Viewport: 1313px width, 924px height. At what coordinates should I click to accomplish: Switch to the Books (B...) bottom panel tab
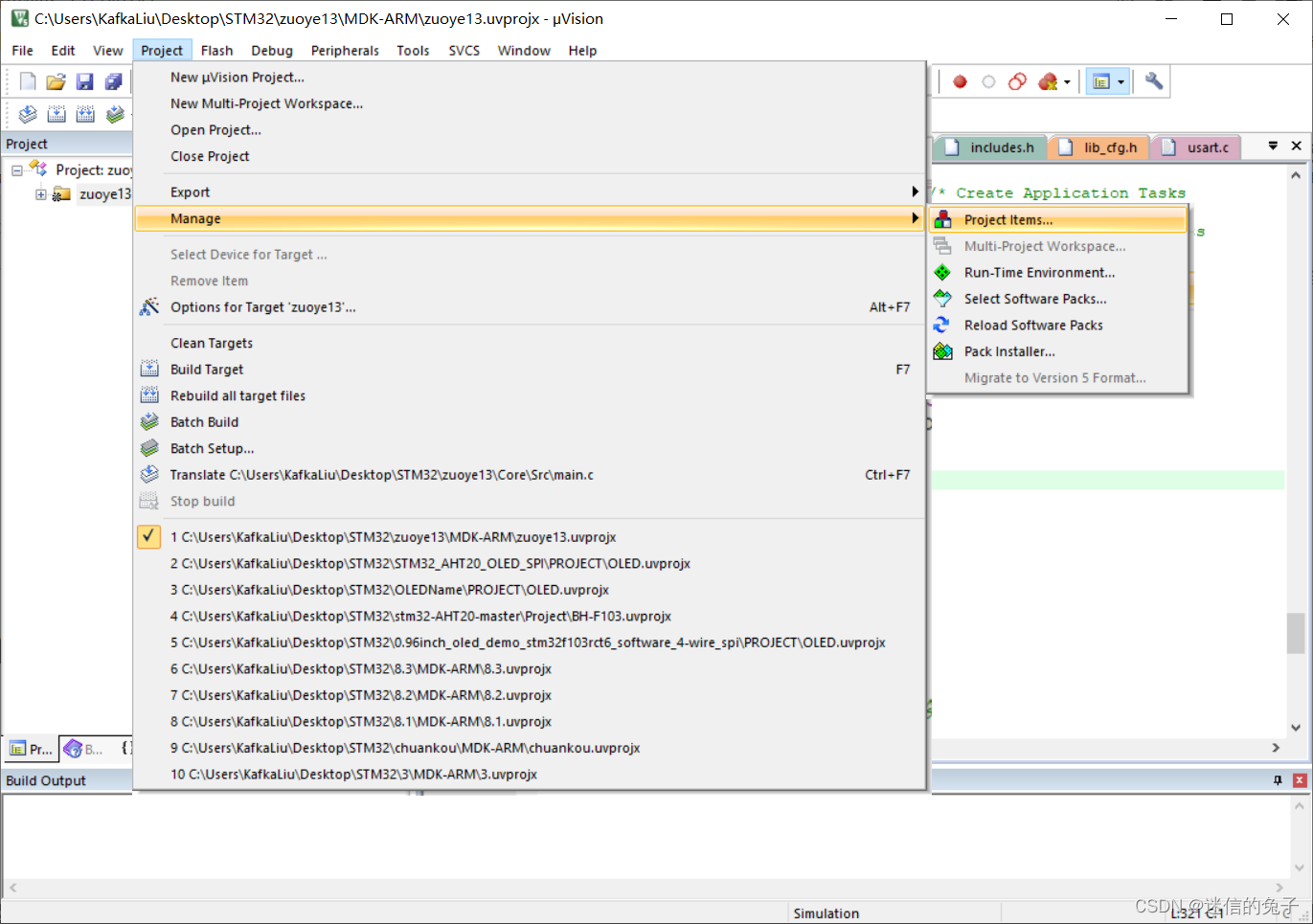84,749
